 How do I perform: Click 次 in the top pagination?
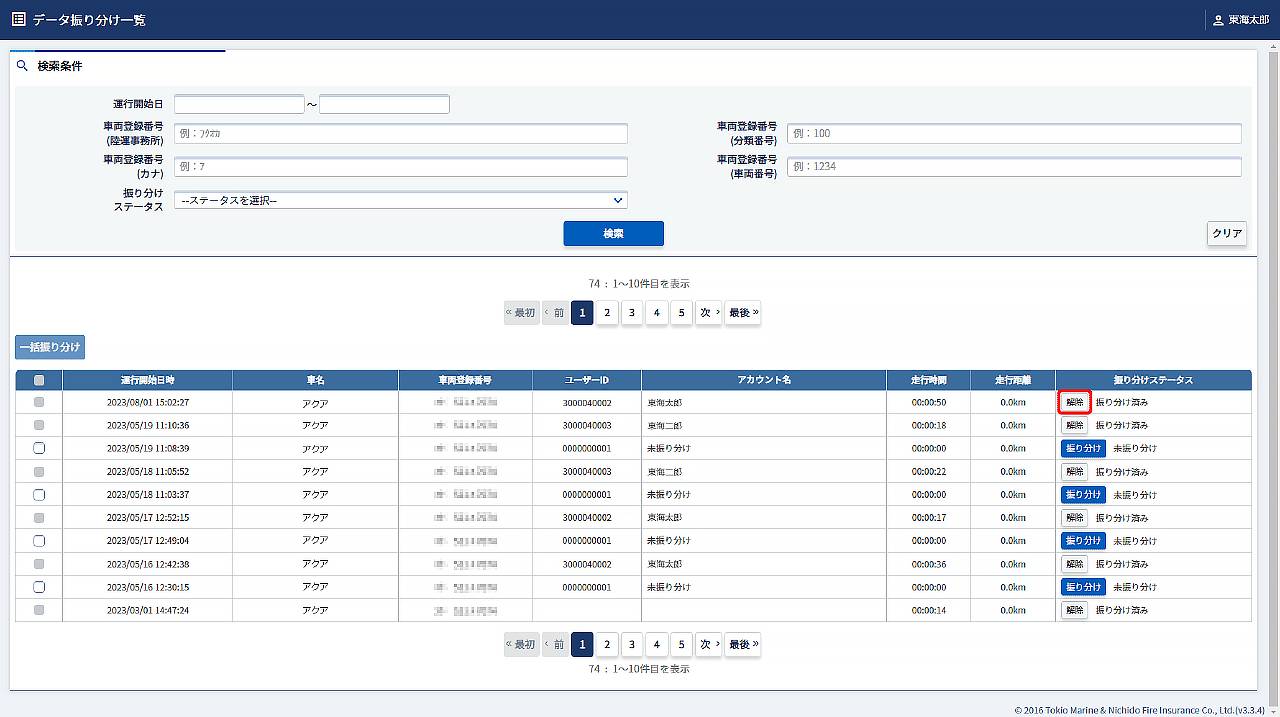point(709,312)
